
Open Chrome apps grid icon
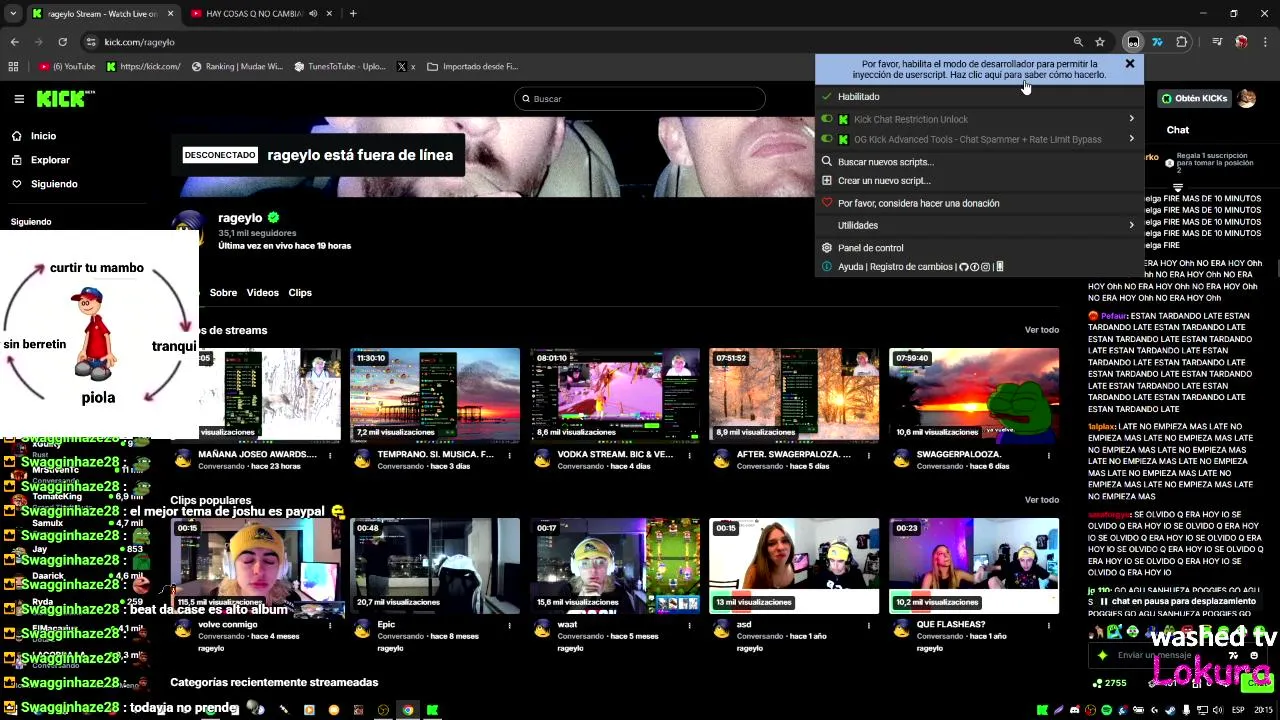(x=13, y=67)
